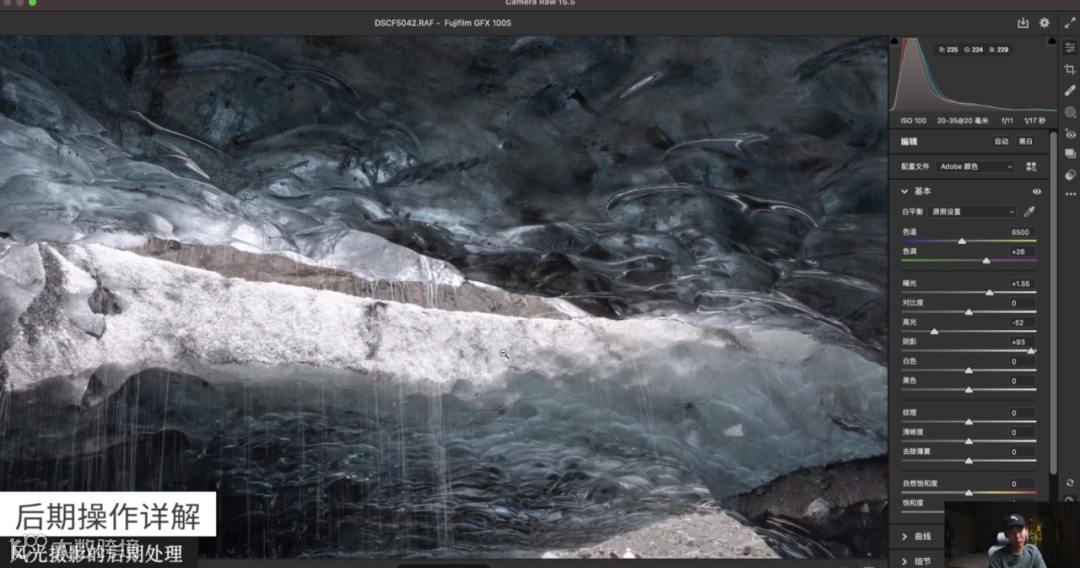Image resolution: width=1080 pixels, height=568 pixels.
Task: Open the Edit panel sliders icon
Action: pos(1070,48)
